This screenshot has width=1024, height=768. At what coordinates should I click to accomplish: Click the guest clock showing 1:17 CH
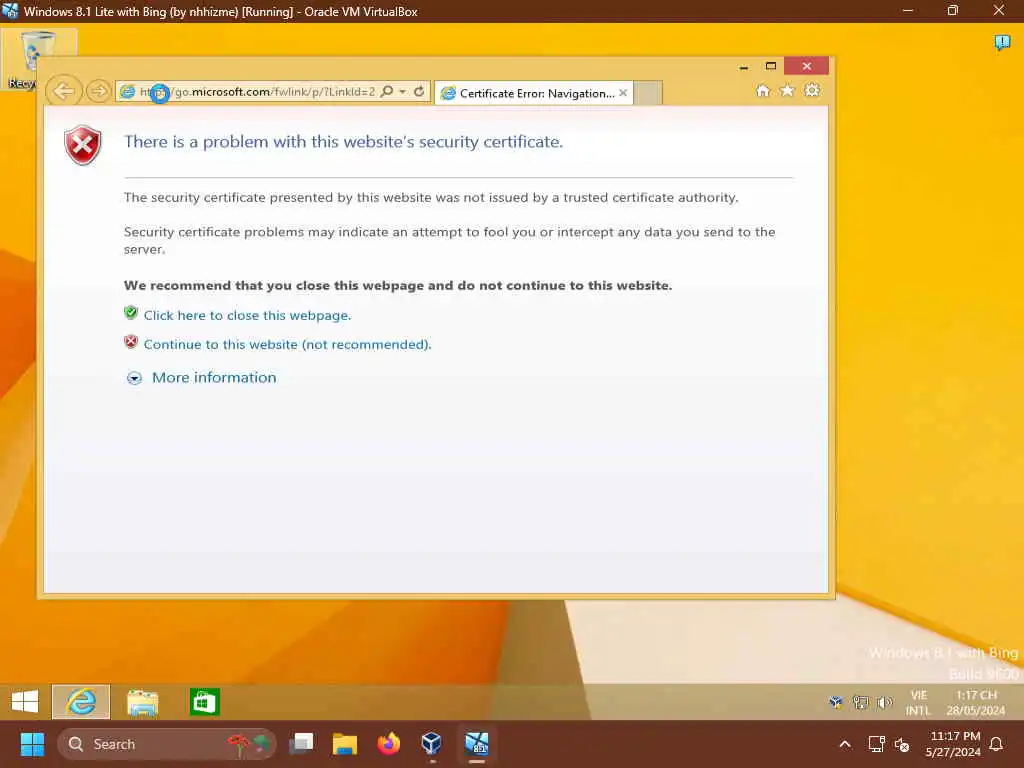click(976, 703)
